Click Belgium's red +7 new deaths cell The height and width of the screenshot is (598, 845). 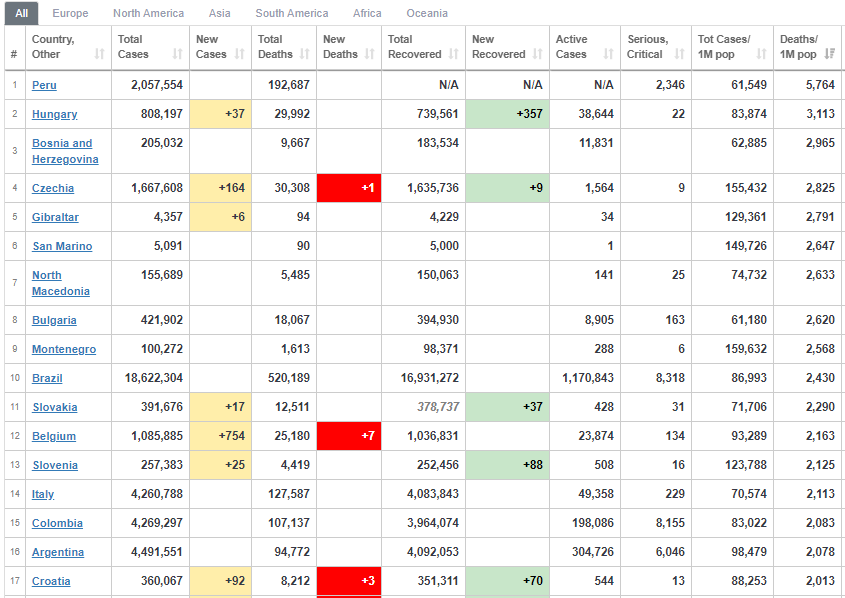pos(349,436)
